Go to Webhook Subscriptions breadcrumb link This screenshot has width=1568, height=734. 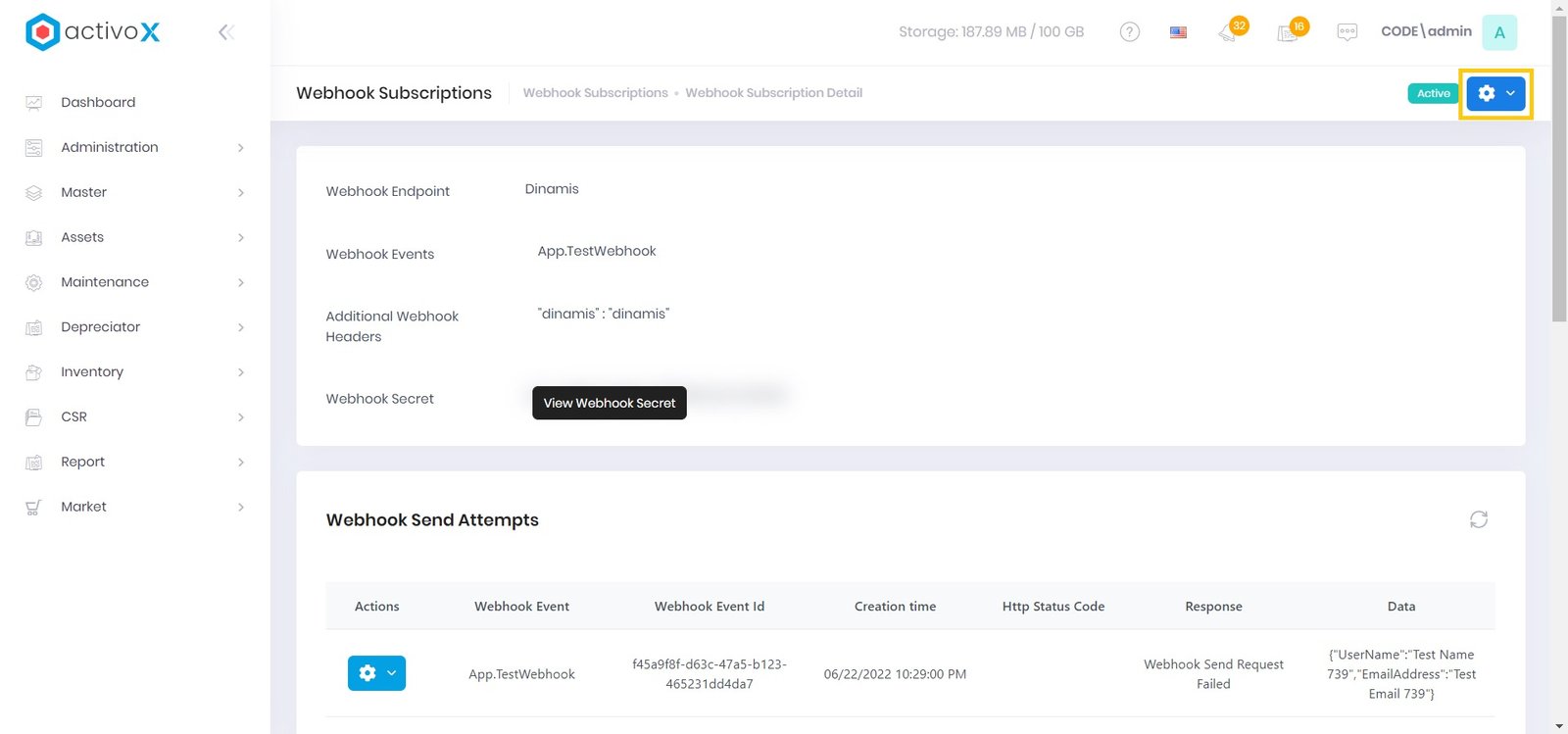pyautogui.click(x=596, y=93)
